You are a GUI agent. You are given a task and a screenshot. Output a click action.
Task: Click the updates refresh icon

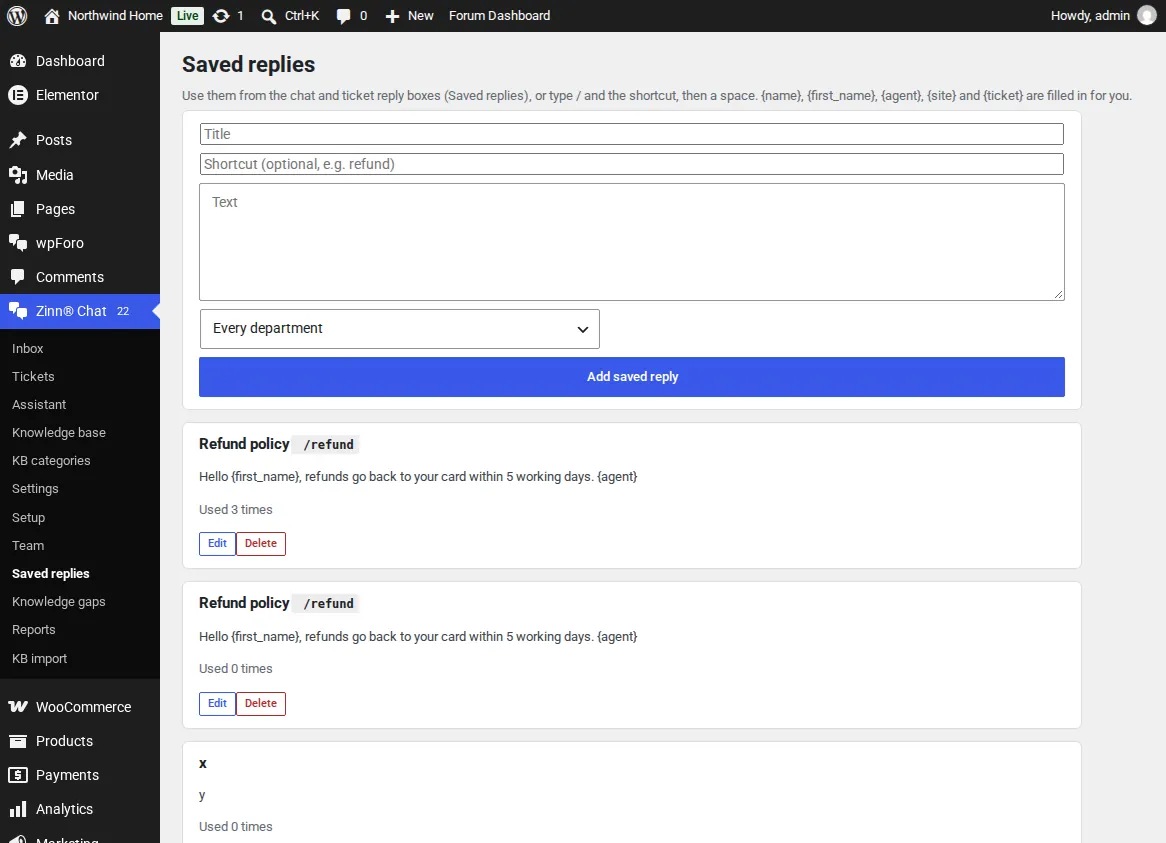221,16
